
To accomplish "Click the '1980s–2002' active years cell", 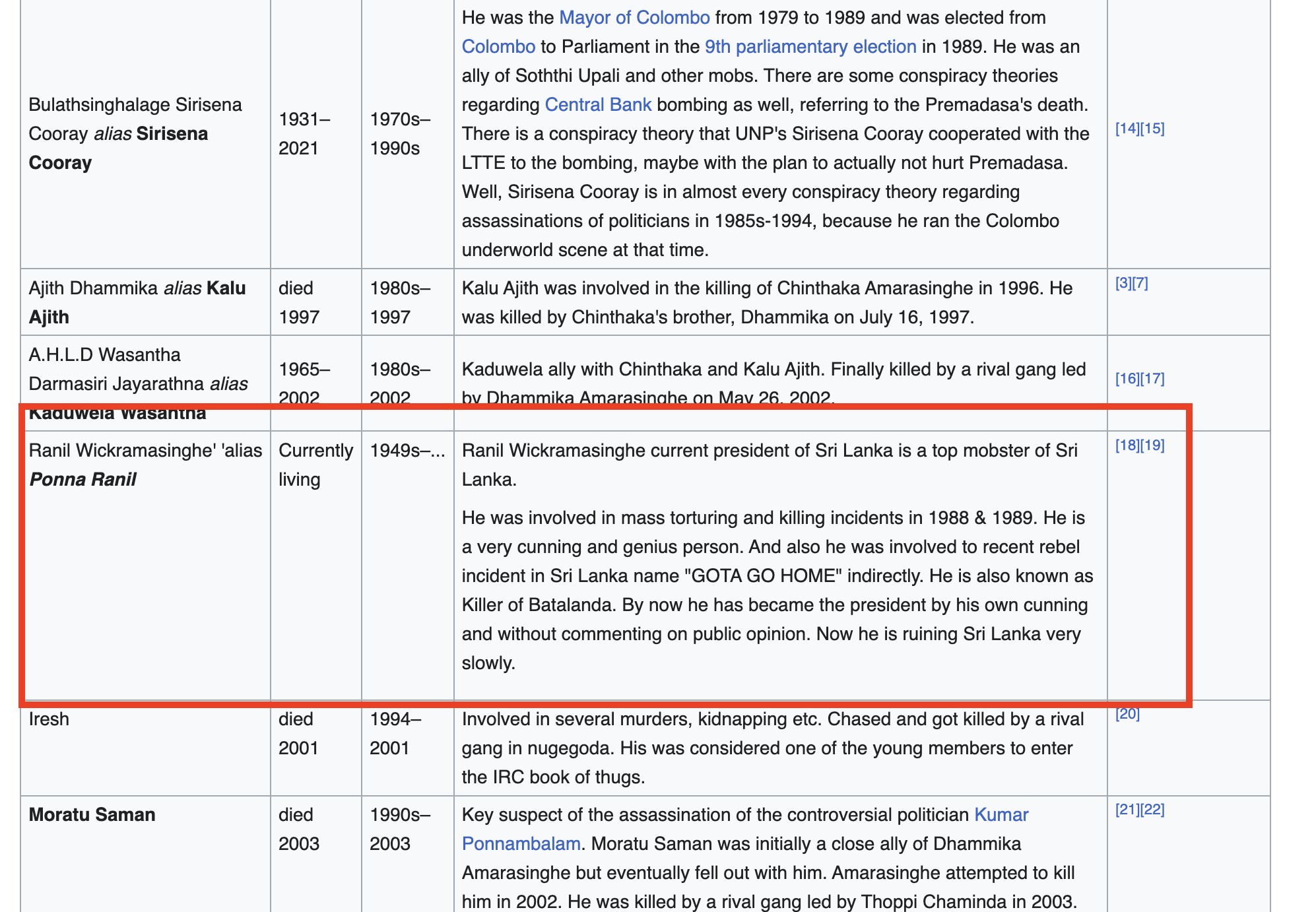I will tap(407, 383).
